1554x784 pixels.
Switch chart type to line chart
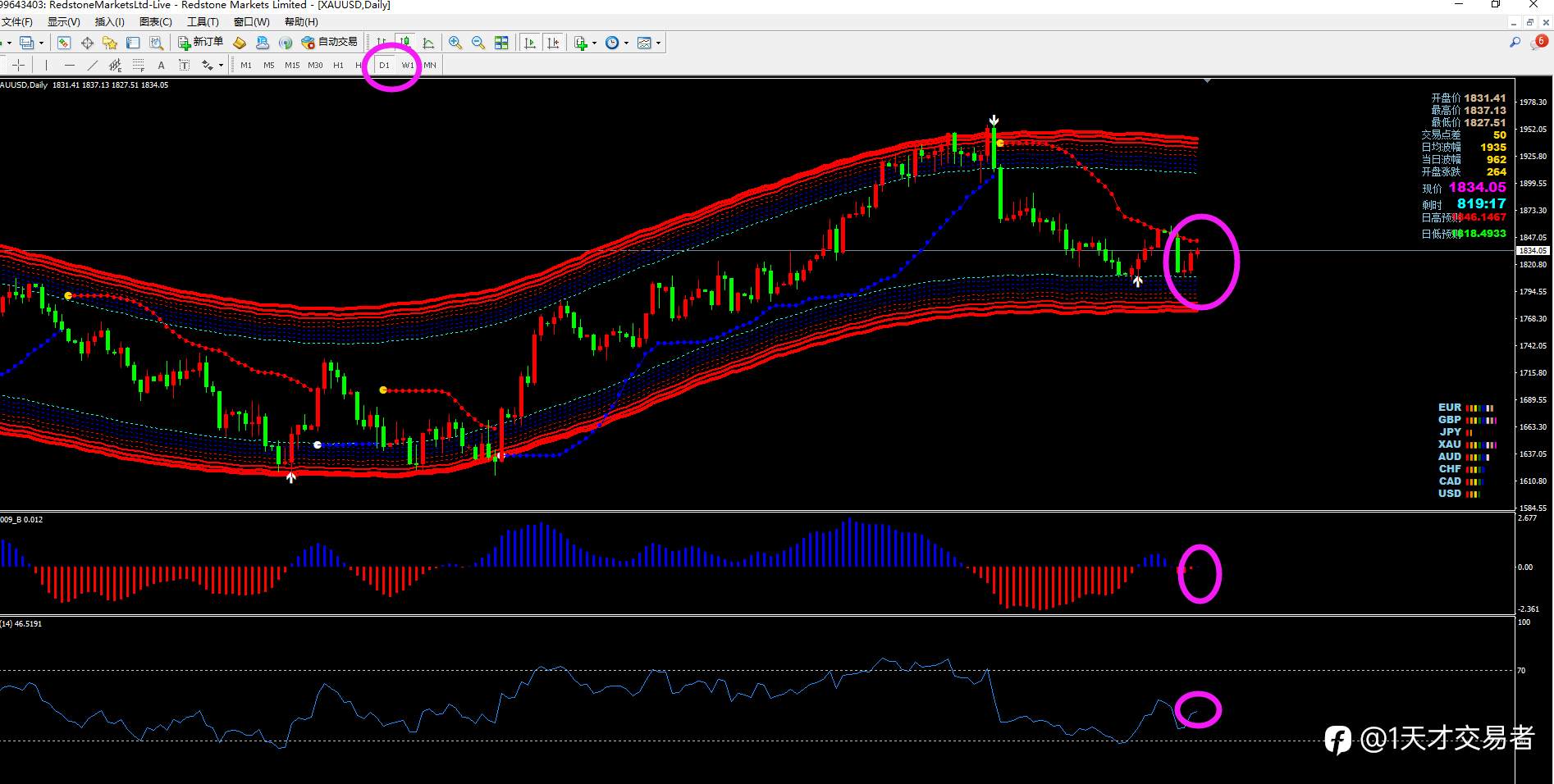tap(428, 43)
